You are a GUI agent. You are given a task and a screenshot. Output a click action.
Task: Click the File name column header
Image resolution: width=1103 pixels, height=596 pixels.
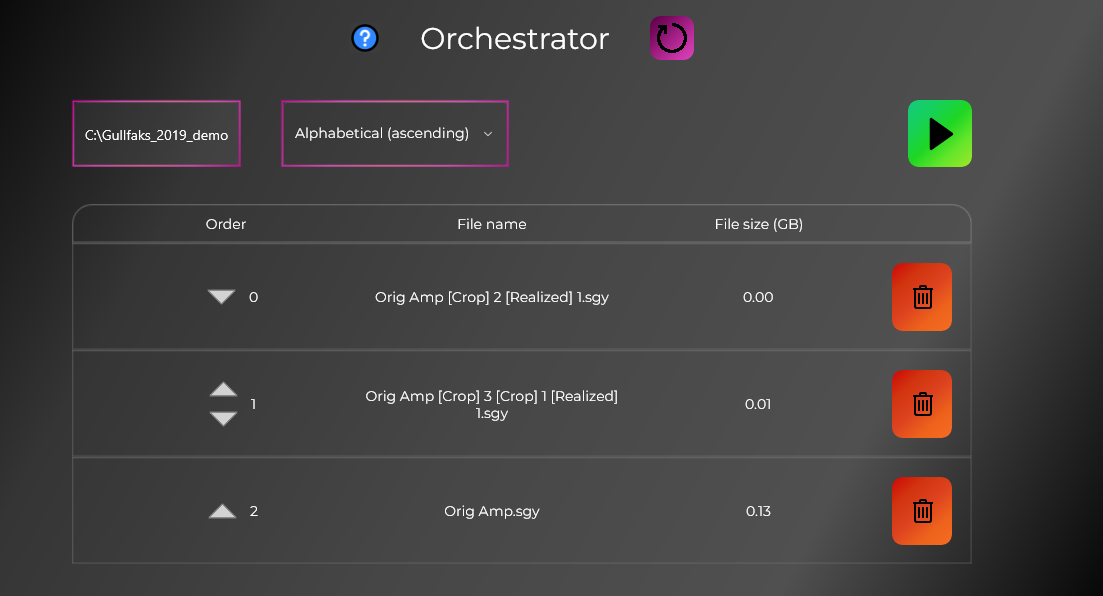(x=492, y=224)
